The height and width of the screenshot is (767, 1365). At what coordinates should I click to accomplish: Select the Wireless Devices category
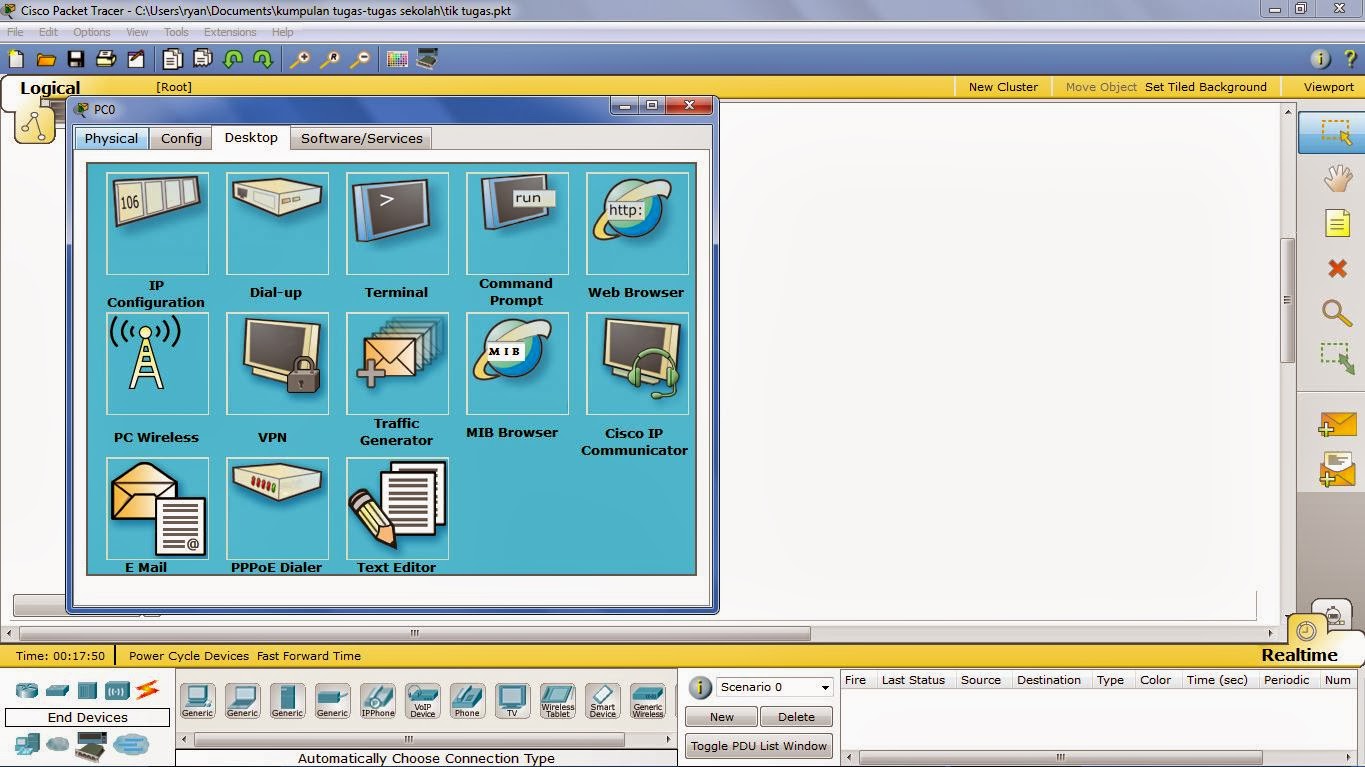[117, 690]
